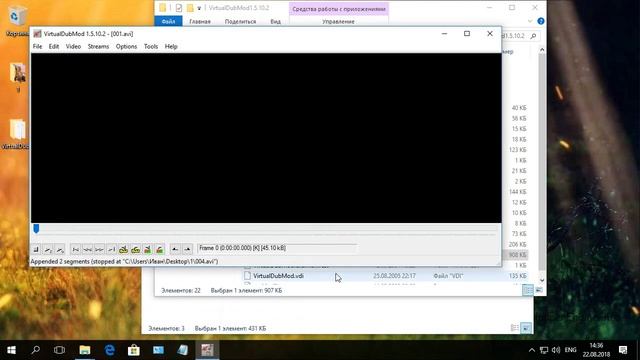
Task: Click the Properties checkmark quick access icon
Action: pyautogui.click(x=179, y=8)
